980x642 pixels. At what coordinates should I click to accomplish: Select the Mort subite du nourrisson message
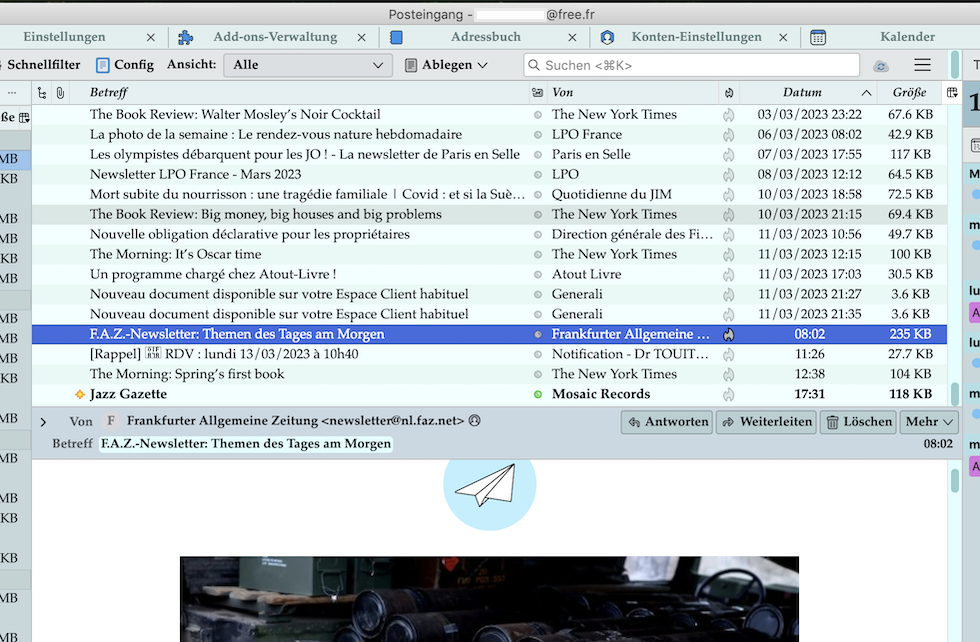[489, 194]
